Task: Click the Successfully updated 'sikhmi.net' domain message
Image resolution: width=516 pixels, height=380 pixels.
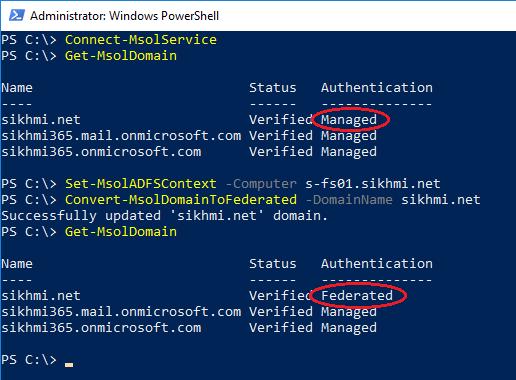Action: coord(164,216)
